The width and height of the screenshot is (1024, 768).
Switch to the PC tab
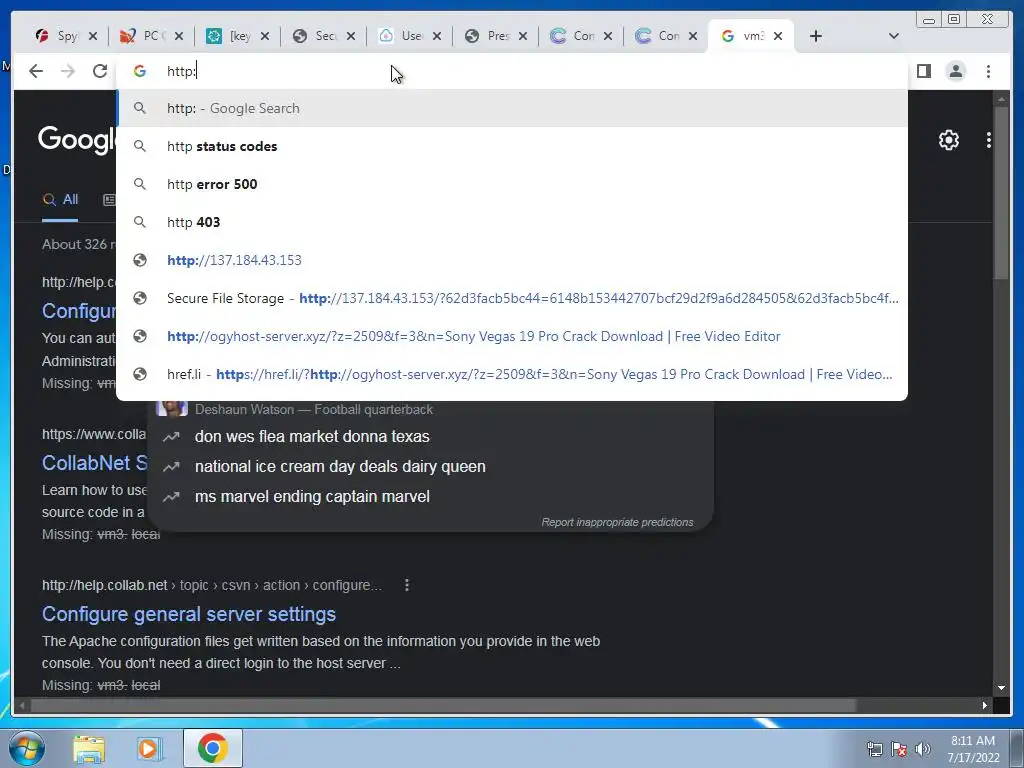point(144,36)
